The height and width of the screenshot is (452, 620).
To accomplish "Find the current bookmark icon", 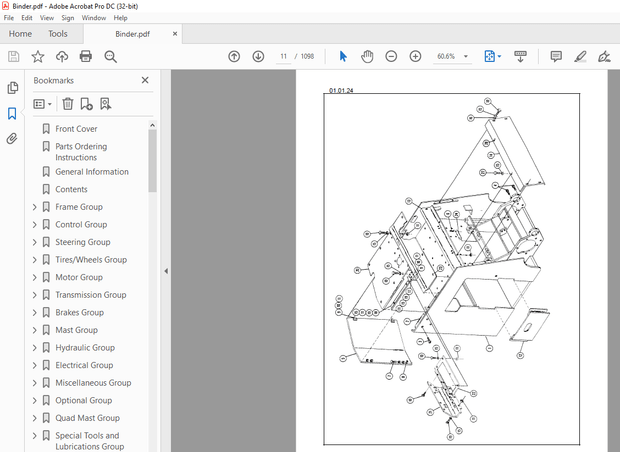I will (x=106, y=104).
